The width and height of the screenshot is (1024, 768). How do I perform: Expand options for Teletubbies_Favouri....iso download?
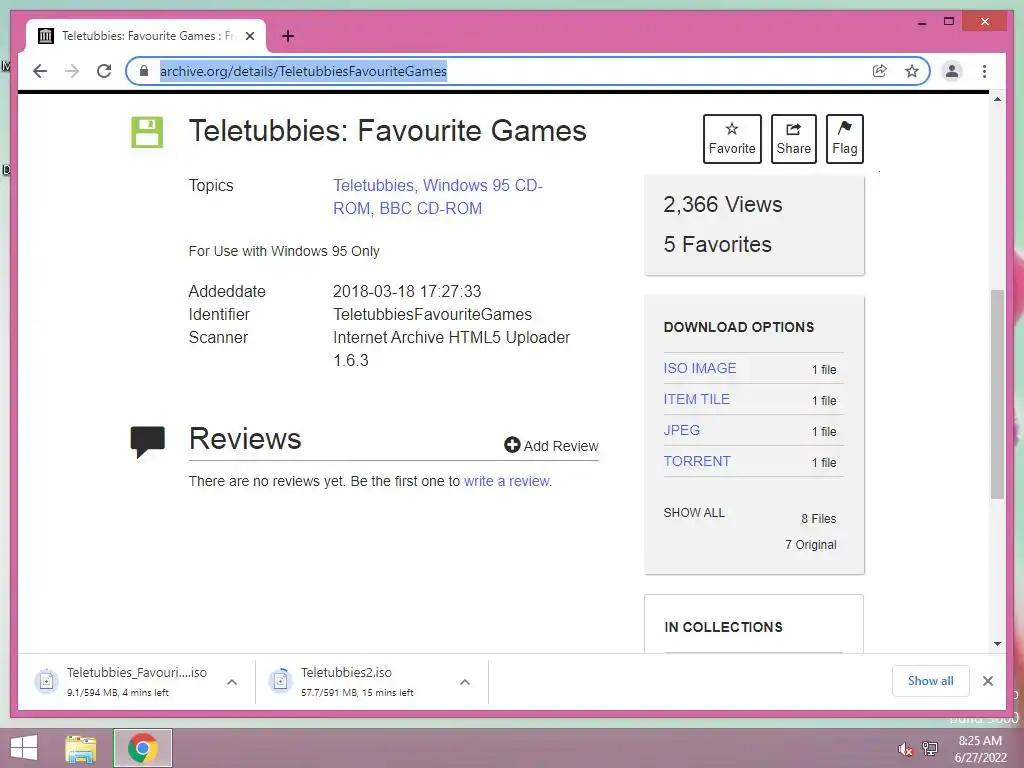(x=232, y=682)
